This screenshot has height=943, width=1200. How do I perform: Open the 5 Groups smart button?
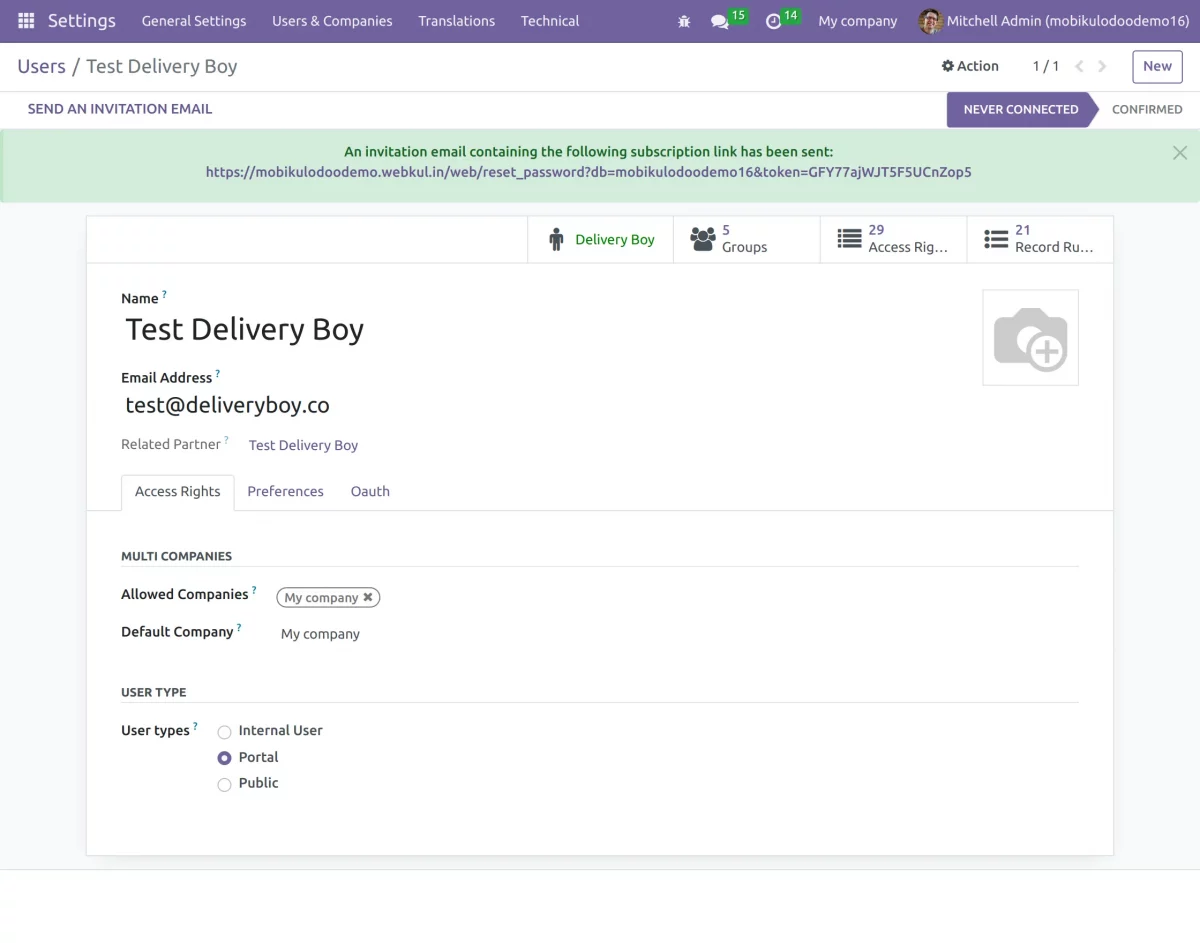click(744, 239)
